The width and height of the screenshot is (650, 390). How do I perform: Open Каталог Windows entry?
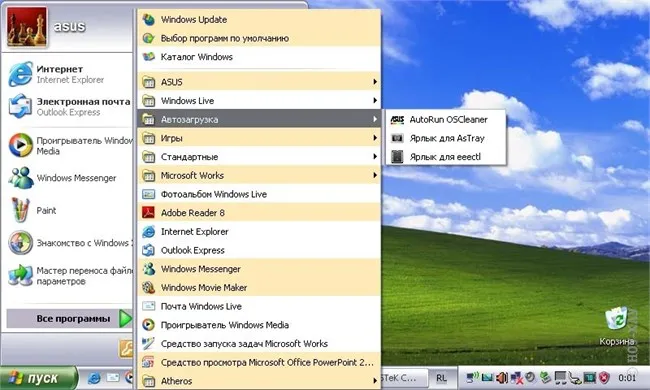[x=259, y=57]
